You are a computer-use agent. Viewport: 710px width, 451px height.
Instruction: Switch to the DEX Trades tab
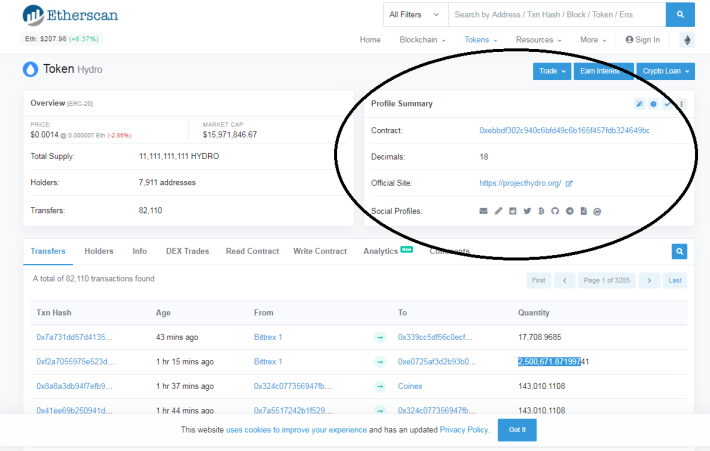click(x=188, y=251)
